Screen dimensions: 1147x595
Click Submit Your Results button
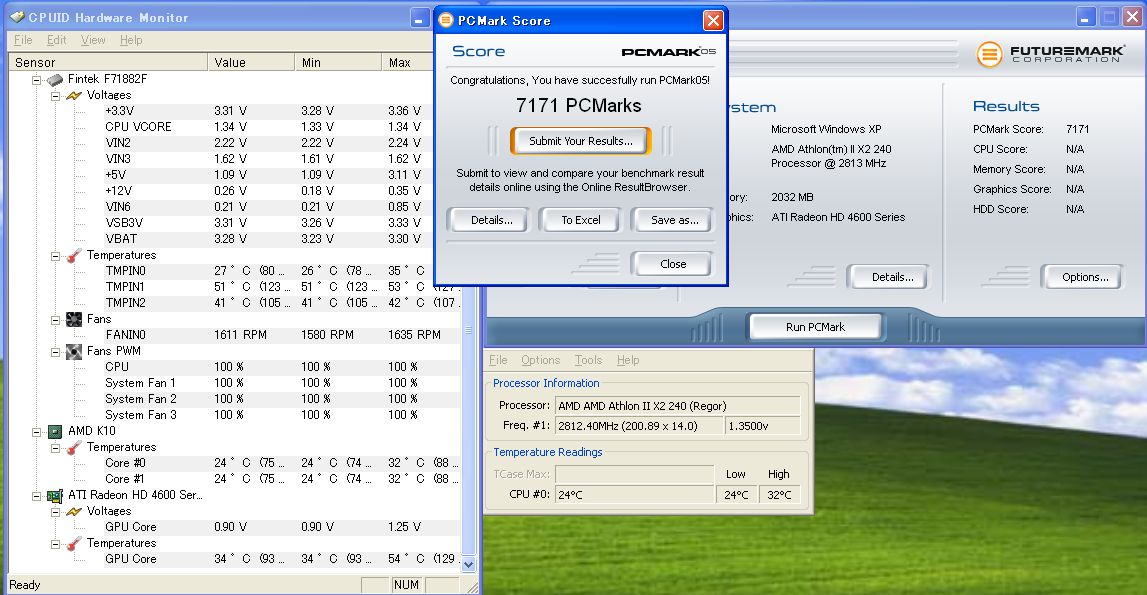(581, 141)
